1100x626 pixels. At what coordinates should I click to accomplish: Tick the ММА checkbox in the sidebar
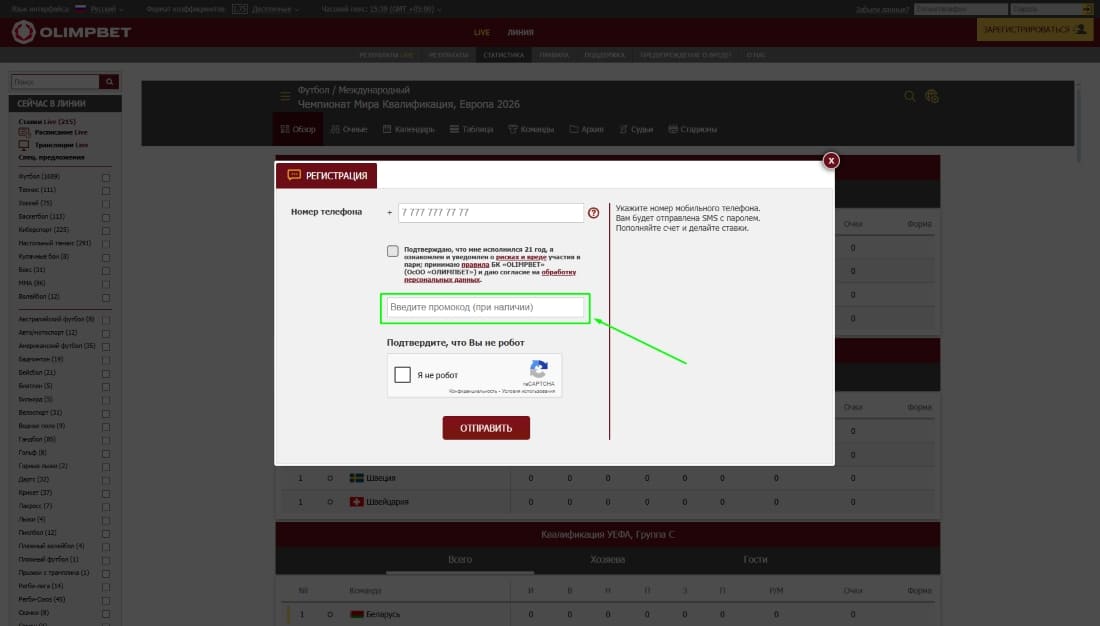click(x=106, y=284)
